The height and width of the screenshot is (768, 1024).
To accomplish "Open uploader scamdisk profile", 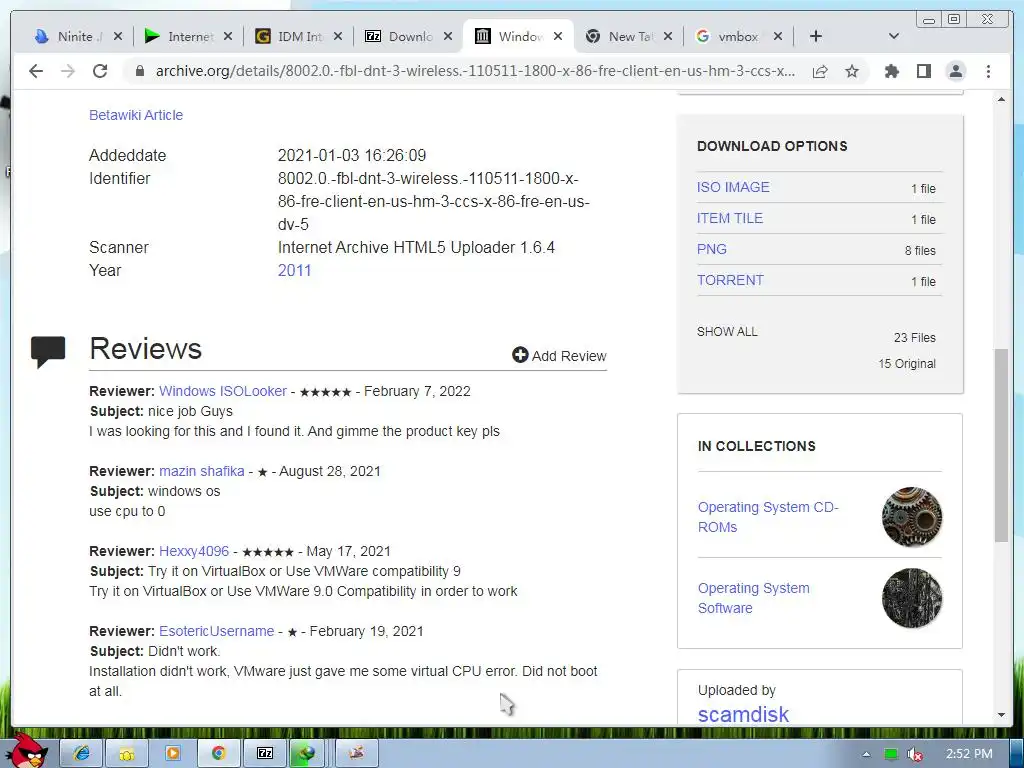I will (743, 714).
